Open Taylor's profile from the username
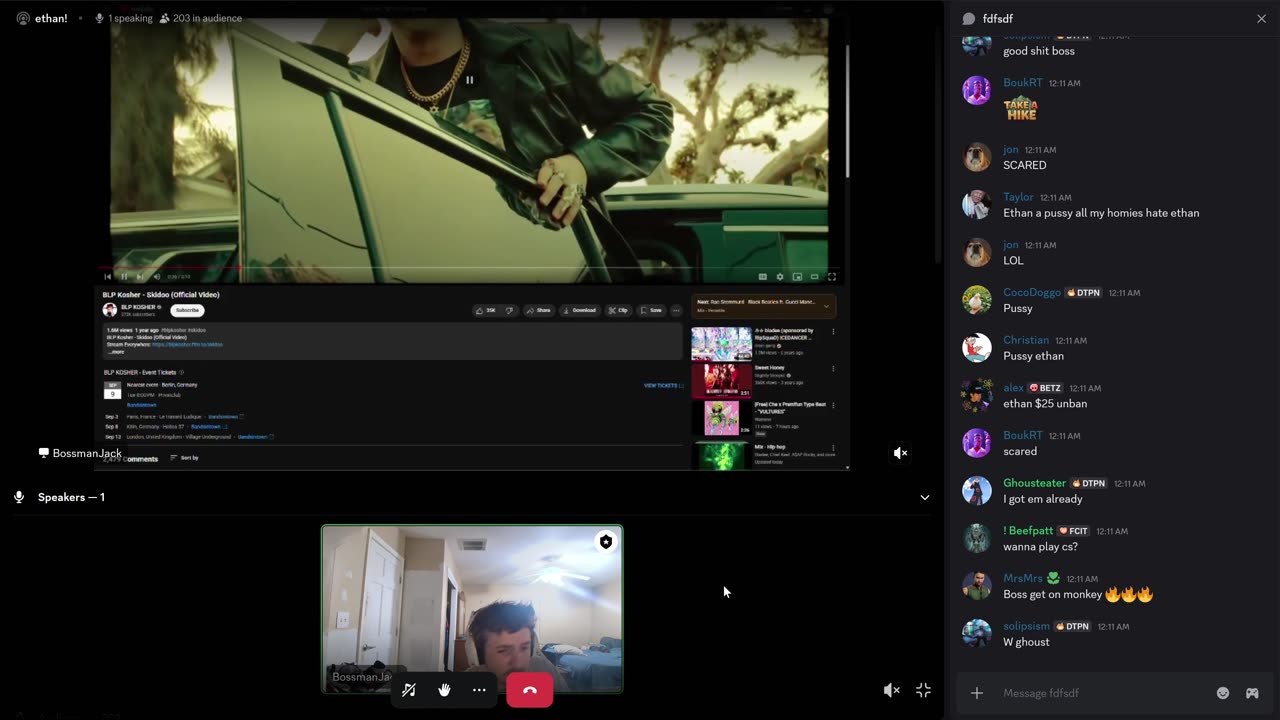The height and width of the screenshot is (720, 1280). [1018, 197]
